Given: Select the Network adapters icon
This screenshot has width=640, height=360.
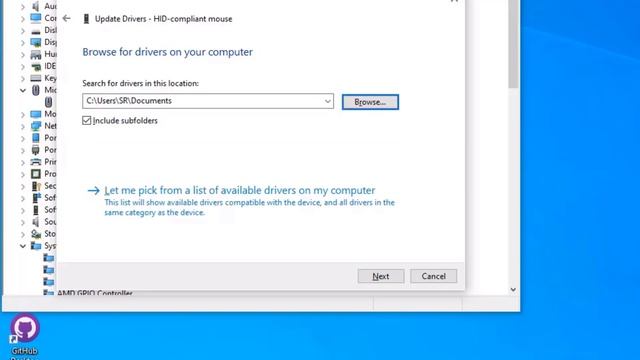Looking at the screenshot, I should 36,126.
